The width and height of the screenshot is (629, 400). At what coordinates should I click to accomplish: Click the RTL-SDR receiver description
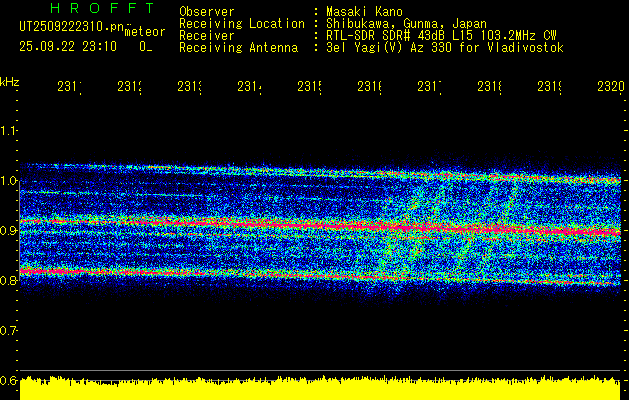(x=441, y=35)
